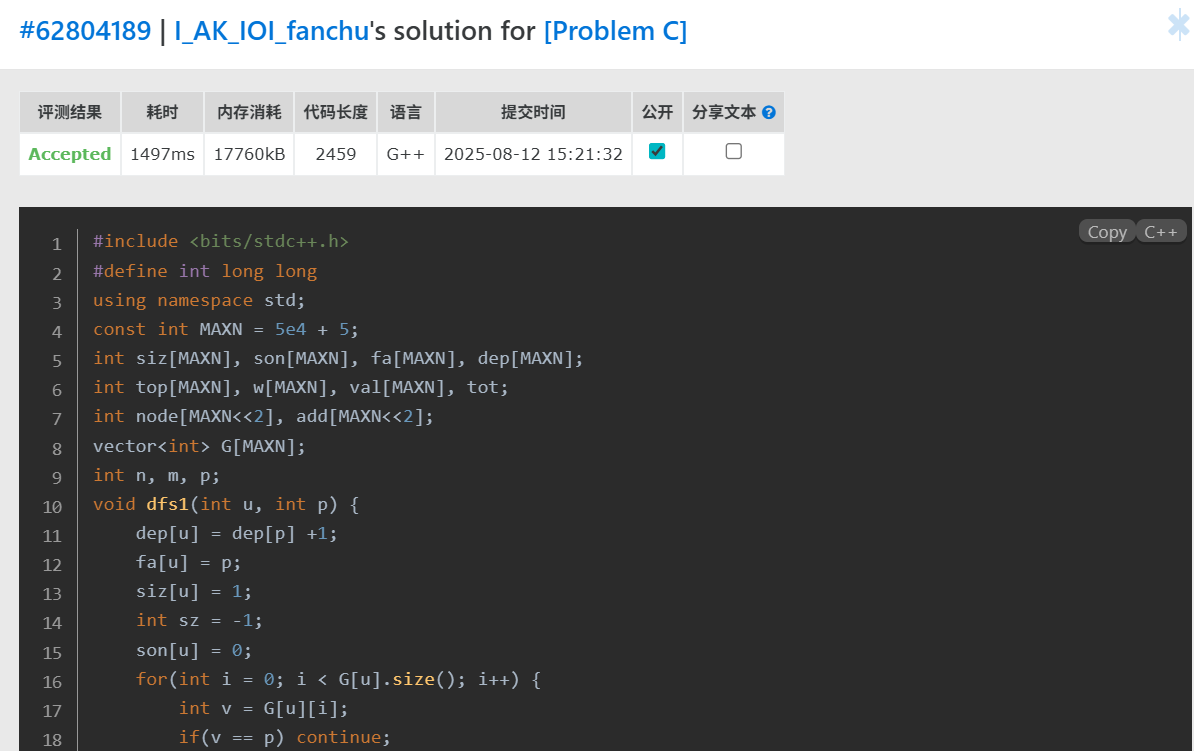Image resolution: width=1194 pixels, height=751 pixels.
Task: Select the 评测结果 column header
Action: click(x=70, y=112)
